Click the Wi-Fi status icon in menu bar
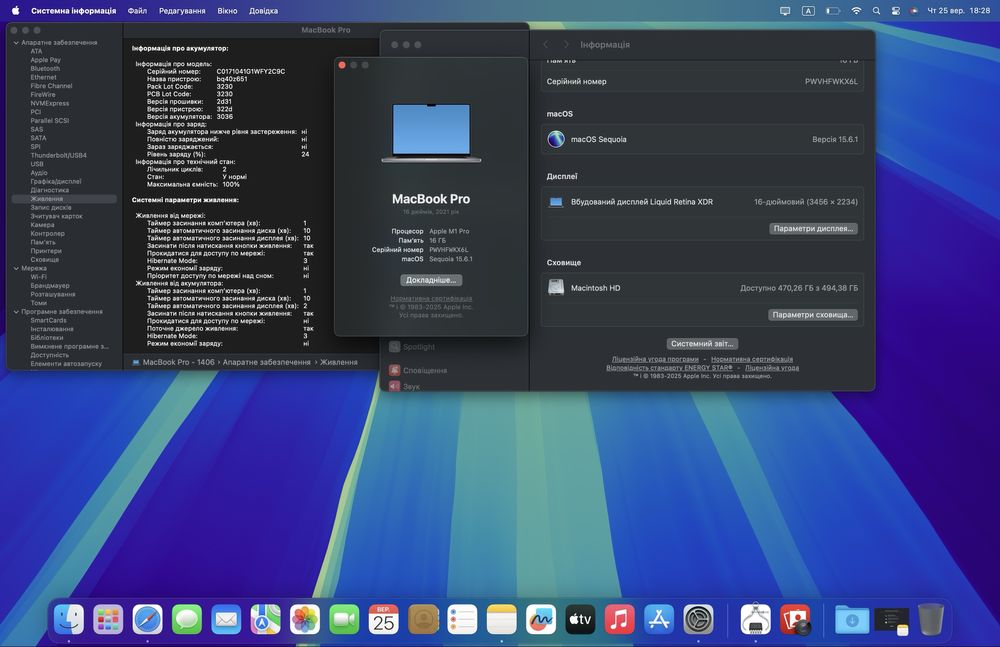The height and width of the screenshot is (647, 1000). [856, 10]
